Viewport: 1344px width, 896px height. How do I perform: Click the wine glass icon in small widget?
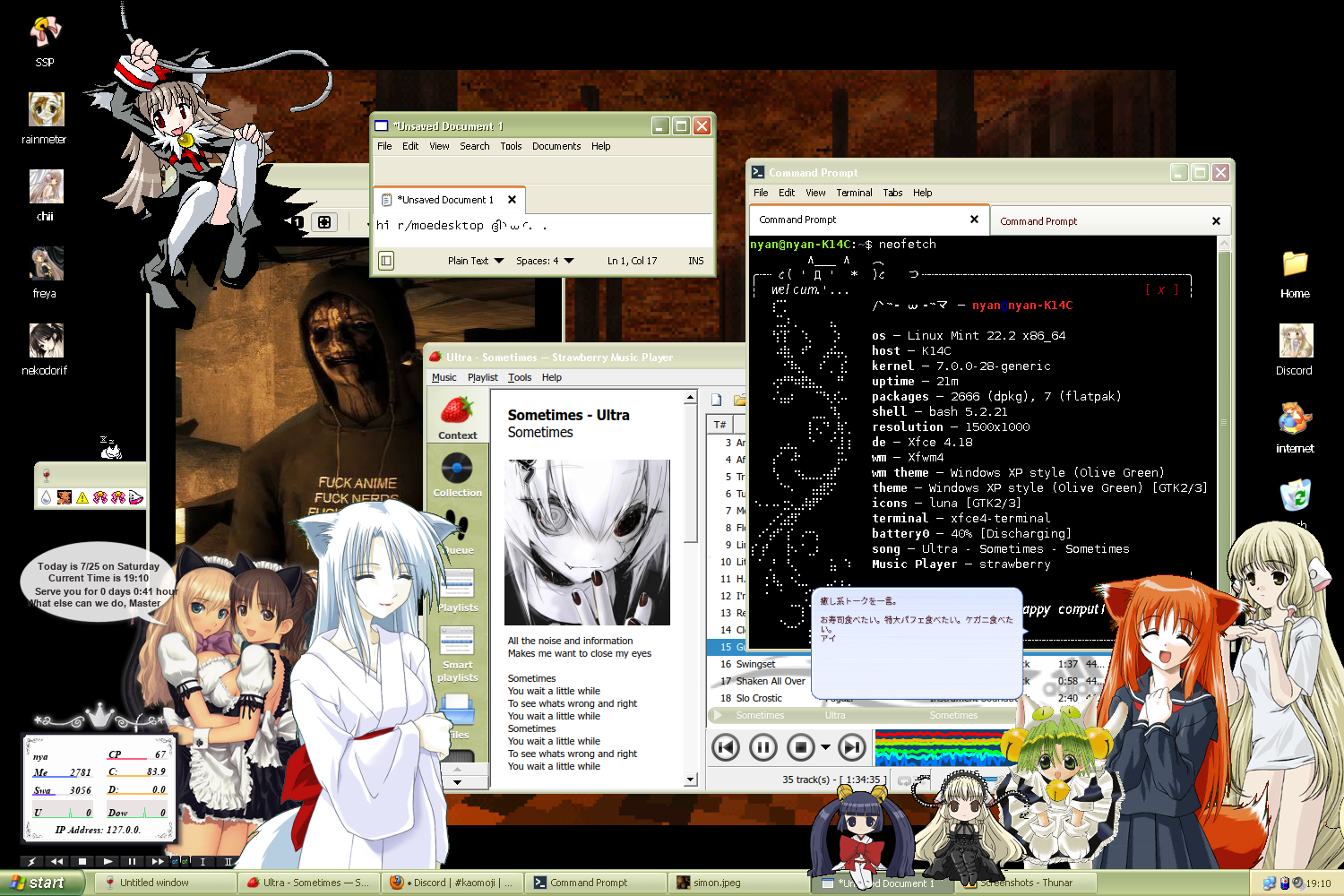point(47,475)
